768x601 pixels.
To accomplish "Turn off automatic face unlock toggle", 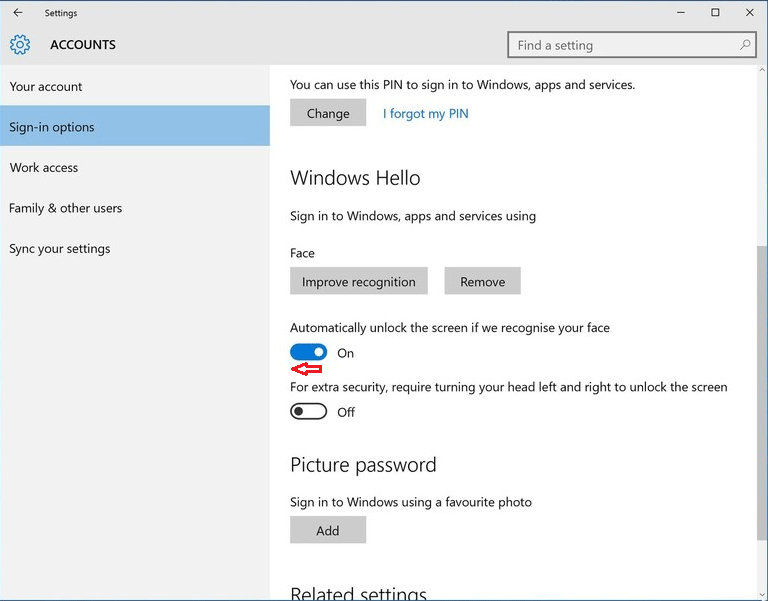I will click(308, 352).
